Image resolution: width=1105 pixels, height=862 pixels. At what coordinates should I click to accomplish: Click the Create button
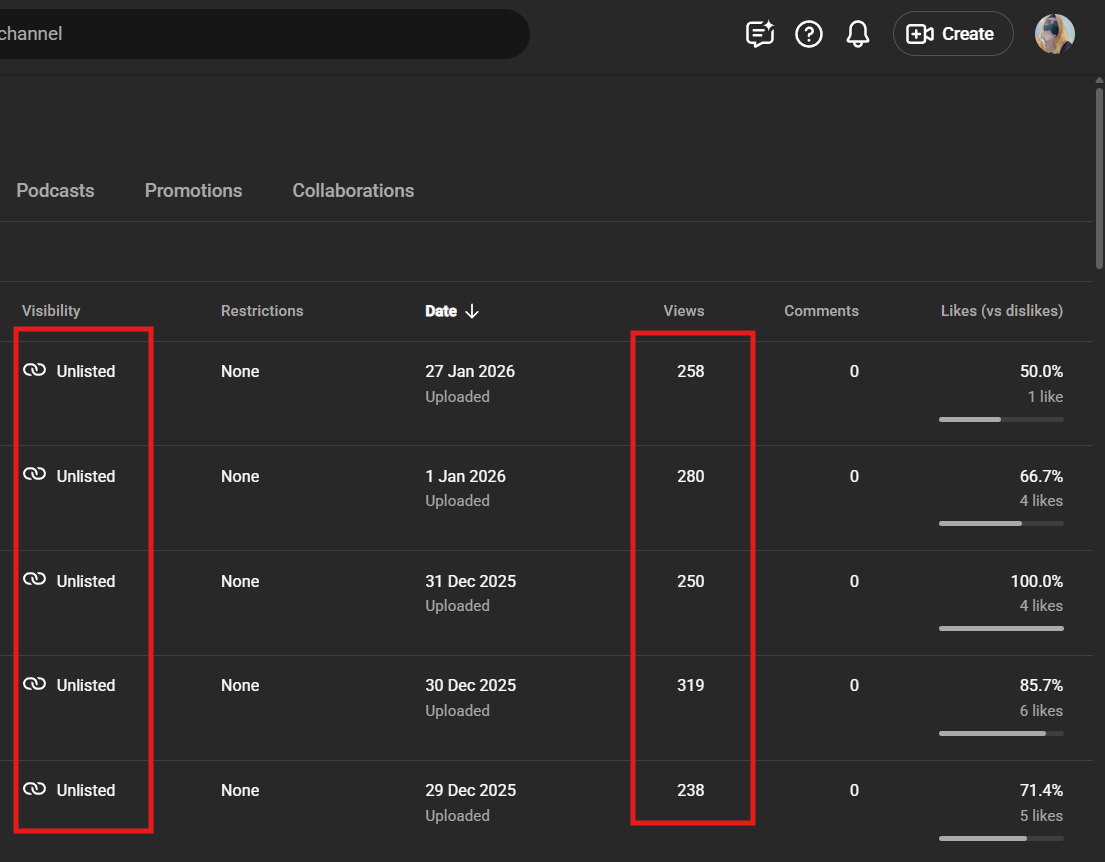[952, 34]
